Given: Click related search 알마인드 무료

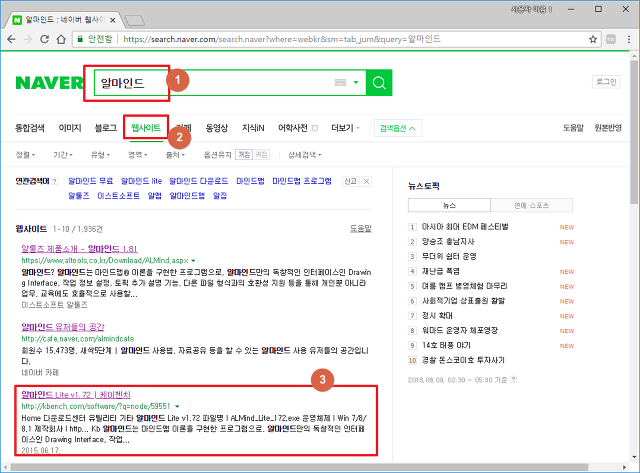Looking at the screenshot, I should 91,181.
